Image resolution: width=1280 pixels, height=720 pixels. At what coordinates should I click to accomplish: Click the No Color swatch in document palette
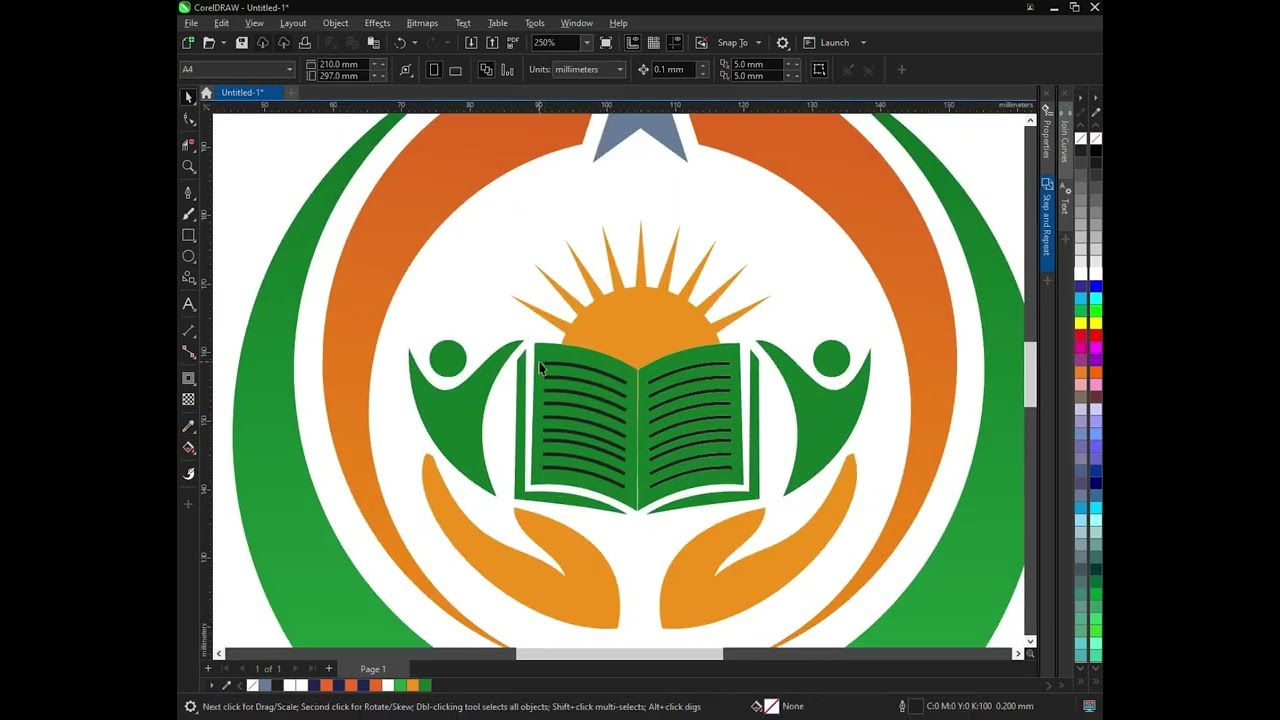(x=252, y=686)
